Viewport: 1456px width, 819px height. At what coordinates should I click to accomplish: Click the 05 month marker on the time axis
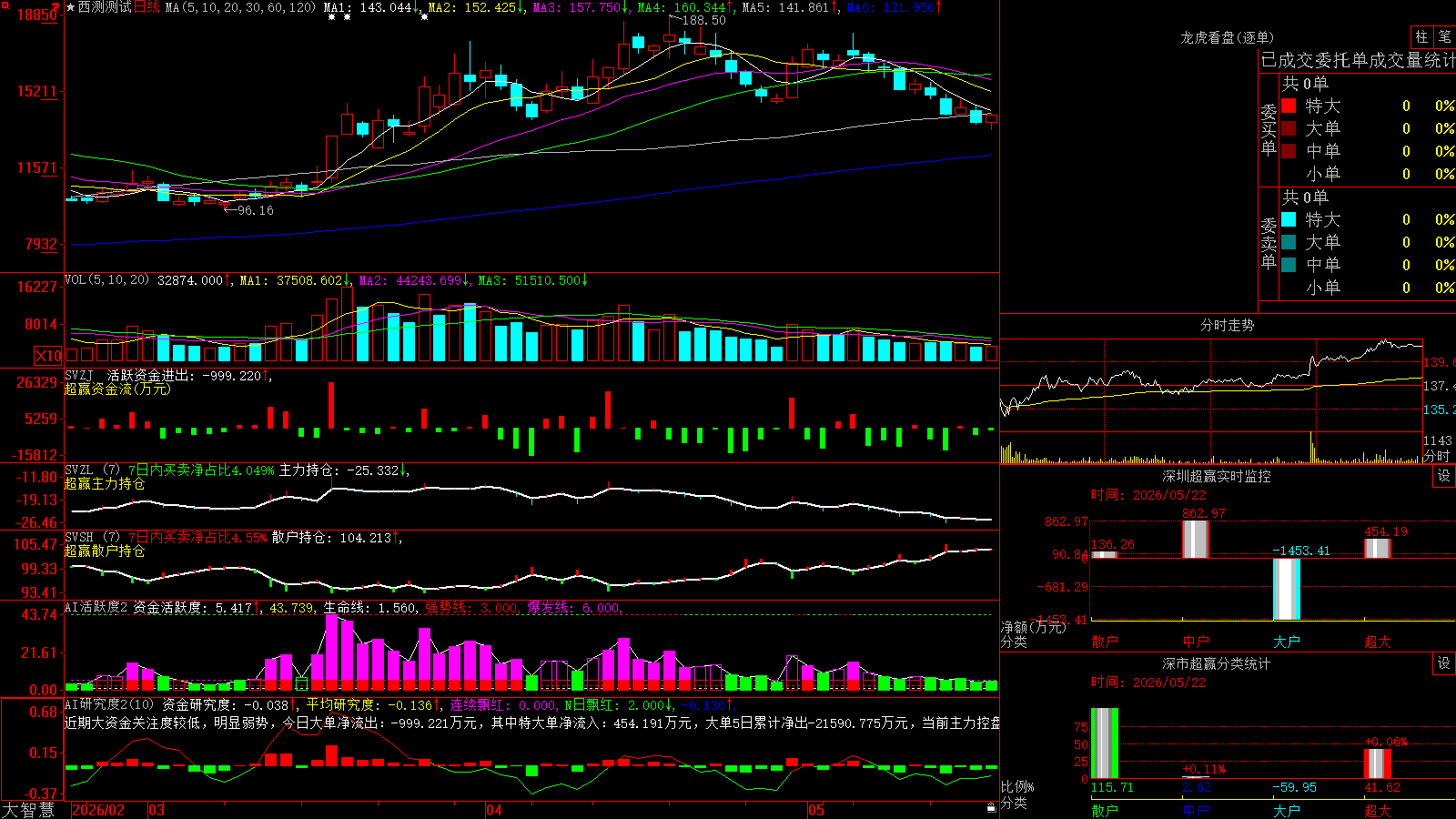coord(816,810)
